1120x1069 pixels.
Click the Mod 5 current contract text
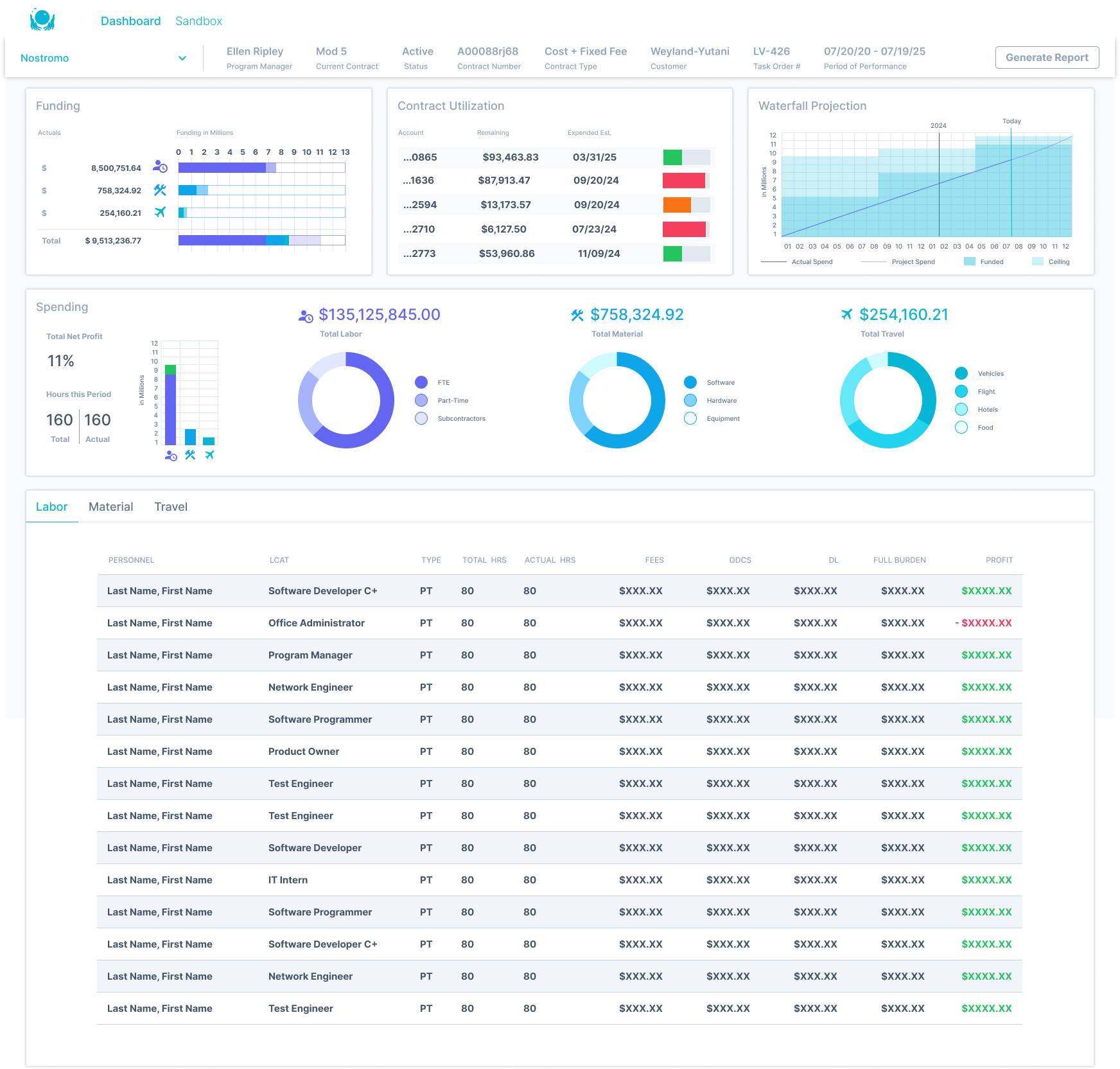331,51
